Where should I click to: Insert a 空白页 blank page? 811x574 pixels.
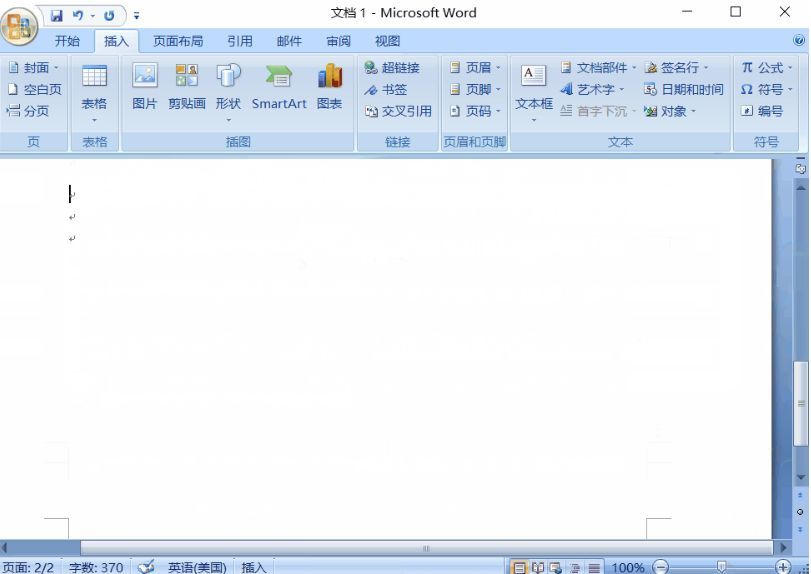(x=35, y=89)
